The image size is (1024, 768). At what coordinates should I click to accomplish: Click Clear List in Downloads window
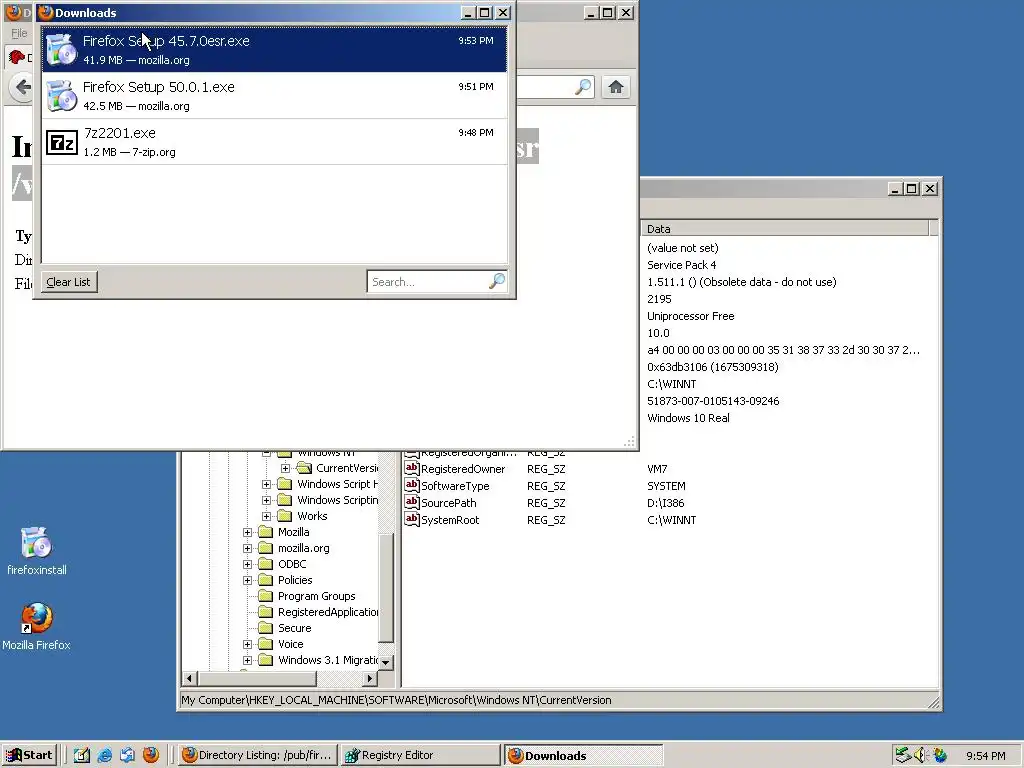[68, 281]
